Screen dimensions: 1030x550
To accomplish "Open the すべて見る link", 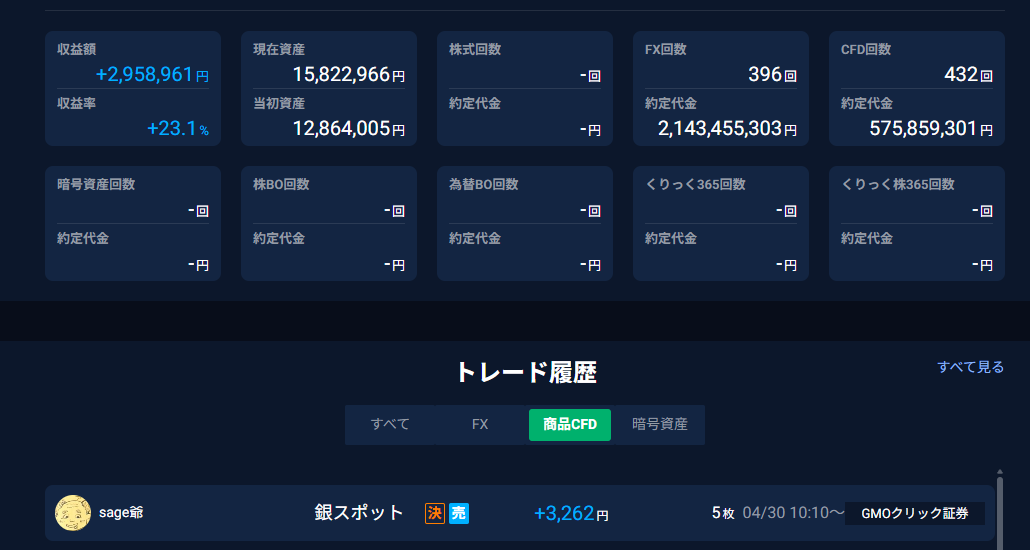I will pos(970,367).
